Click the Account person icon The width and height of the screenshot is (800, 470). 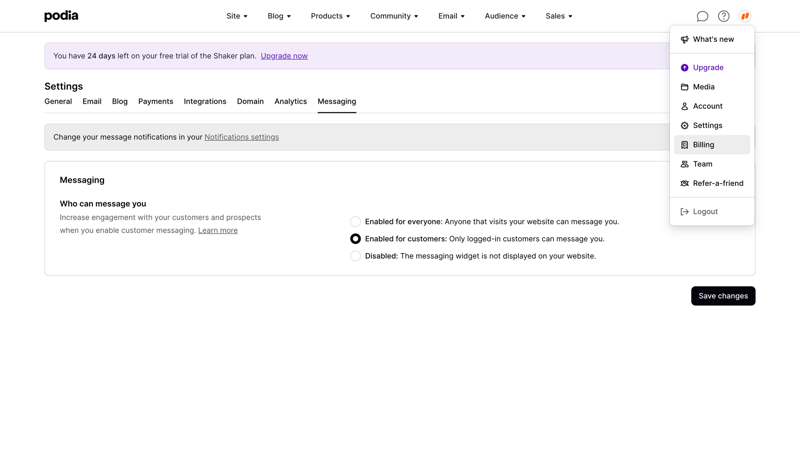(685, 106)
